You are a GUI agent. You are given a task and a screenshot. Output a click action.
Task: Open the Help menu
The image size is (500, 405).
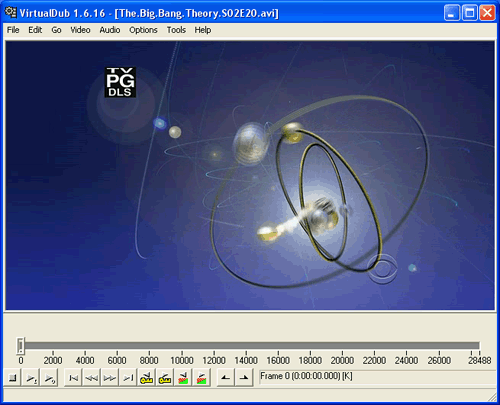tap(203, 30)
